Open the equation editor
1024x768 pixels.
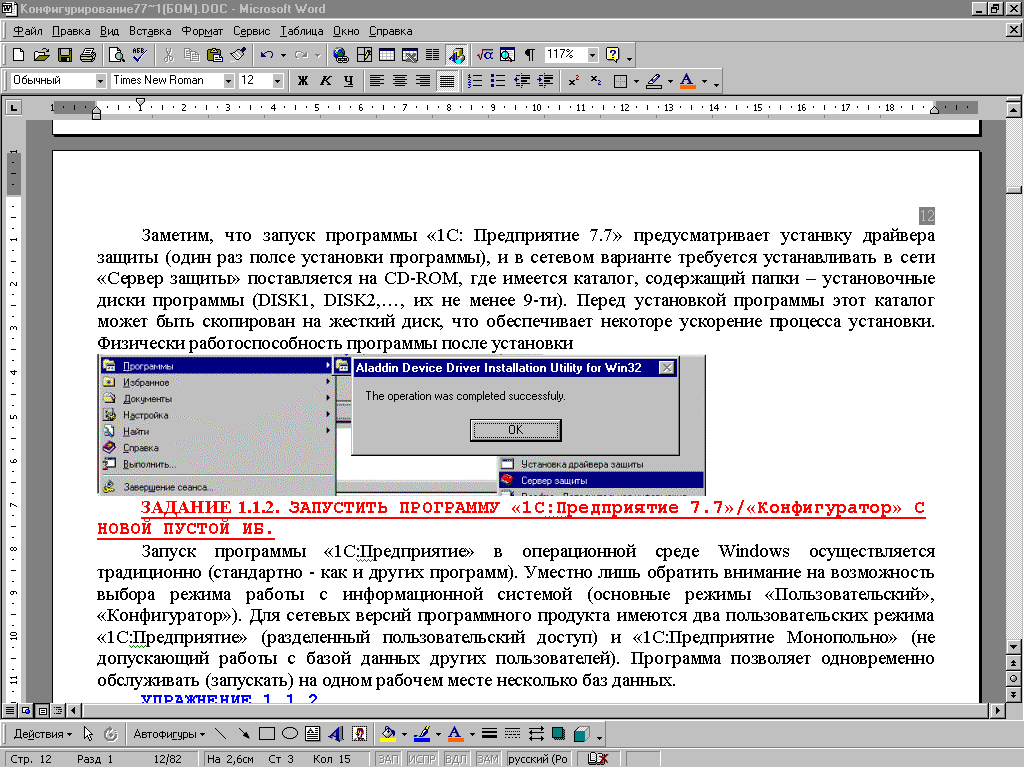point(485,55)
